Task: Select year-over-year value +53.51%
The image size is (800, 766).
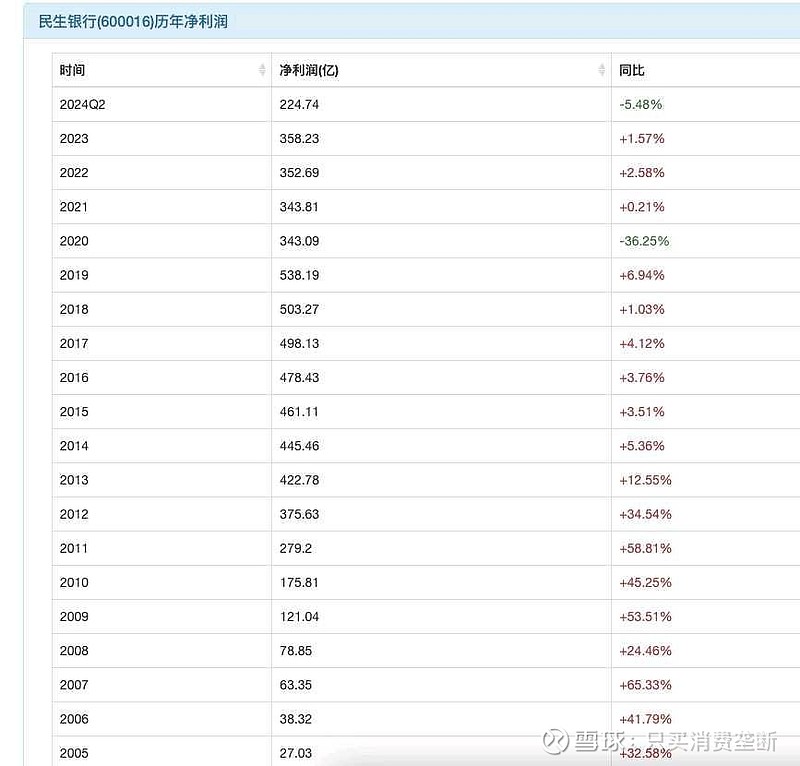Action: [645, 617]
